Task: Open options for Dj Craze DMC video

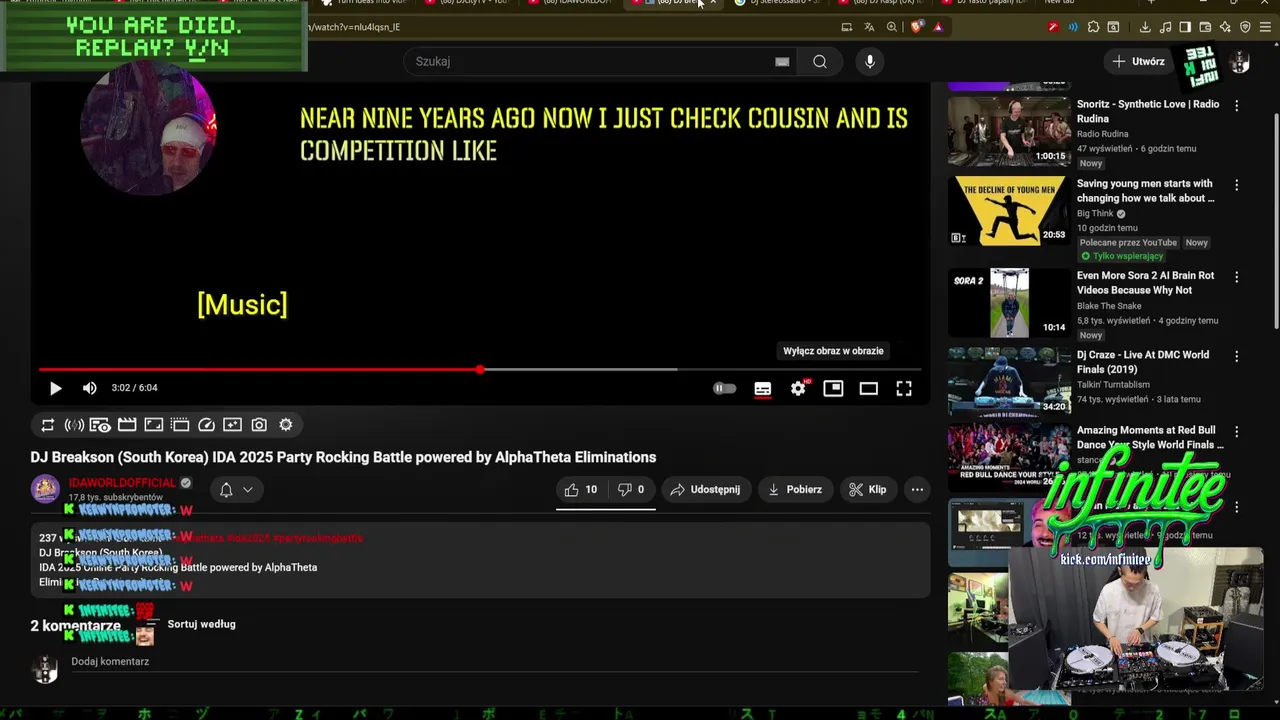Action: coord(1236,356)
